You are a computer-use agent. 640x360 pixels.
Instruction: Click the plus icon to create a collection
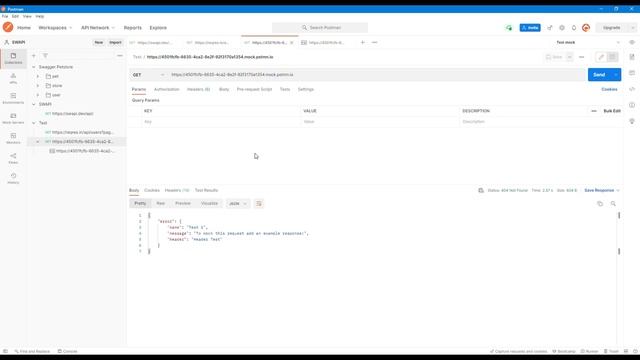click(x=34, y=56)
